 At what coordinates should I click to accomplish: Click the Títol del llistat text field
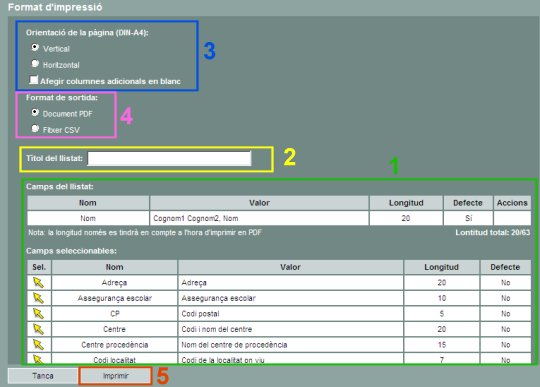(x=169, y=158)
